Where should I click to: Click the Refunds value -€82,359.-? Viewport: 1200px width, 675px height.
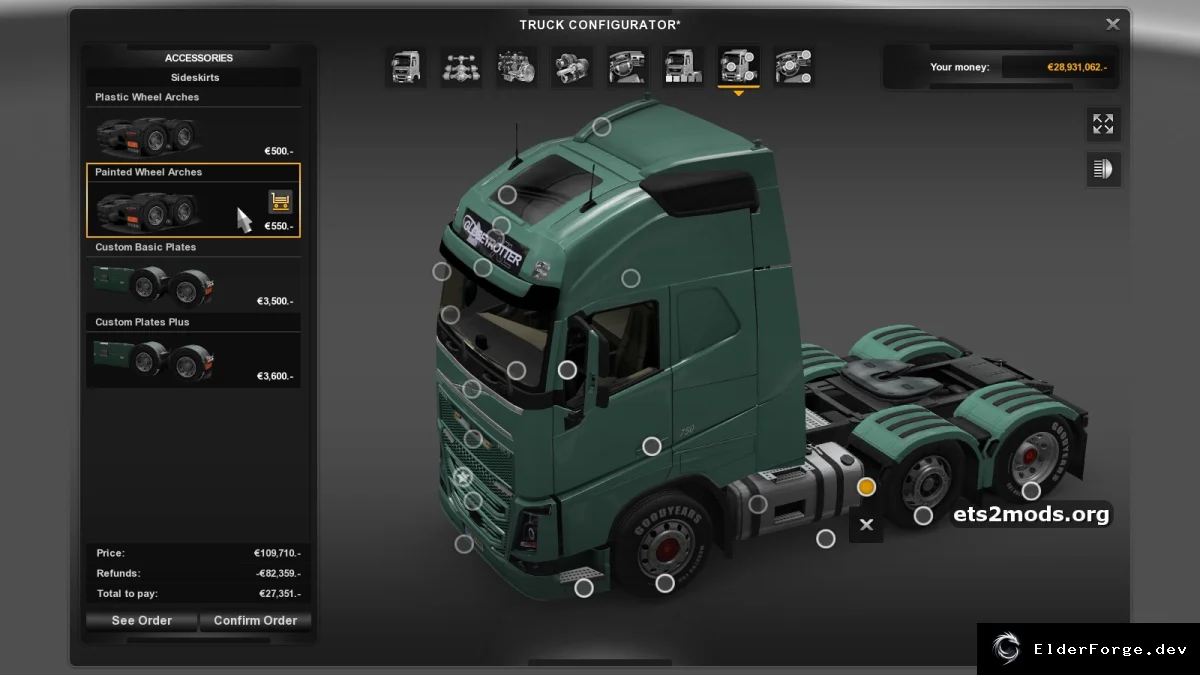point(277,573)
